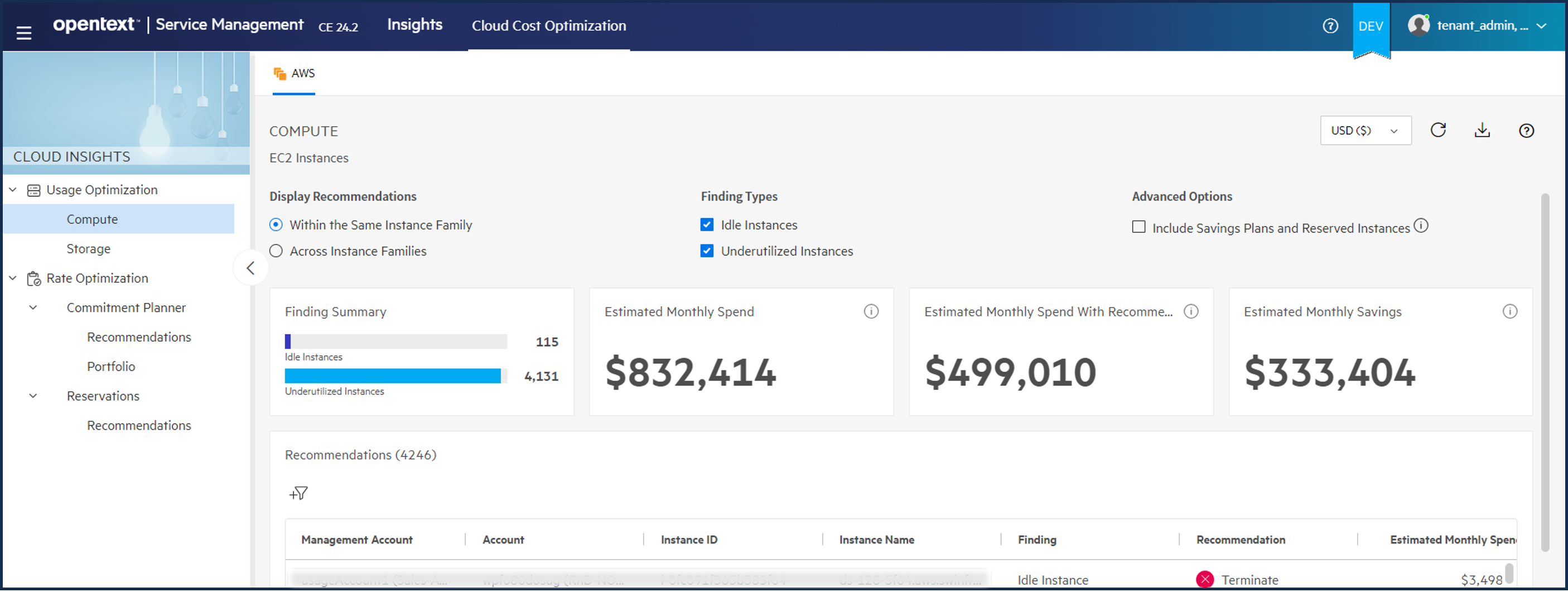
Task: Switch to the Insights tab
Action: point(414,25)
